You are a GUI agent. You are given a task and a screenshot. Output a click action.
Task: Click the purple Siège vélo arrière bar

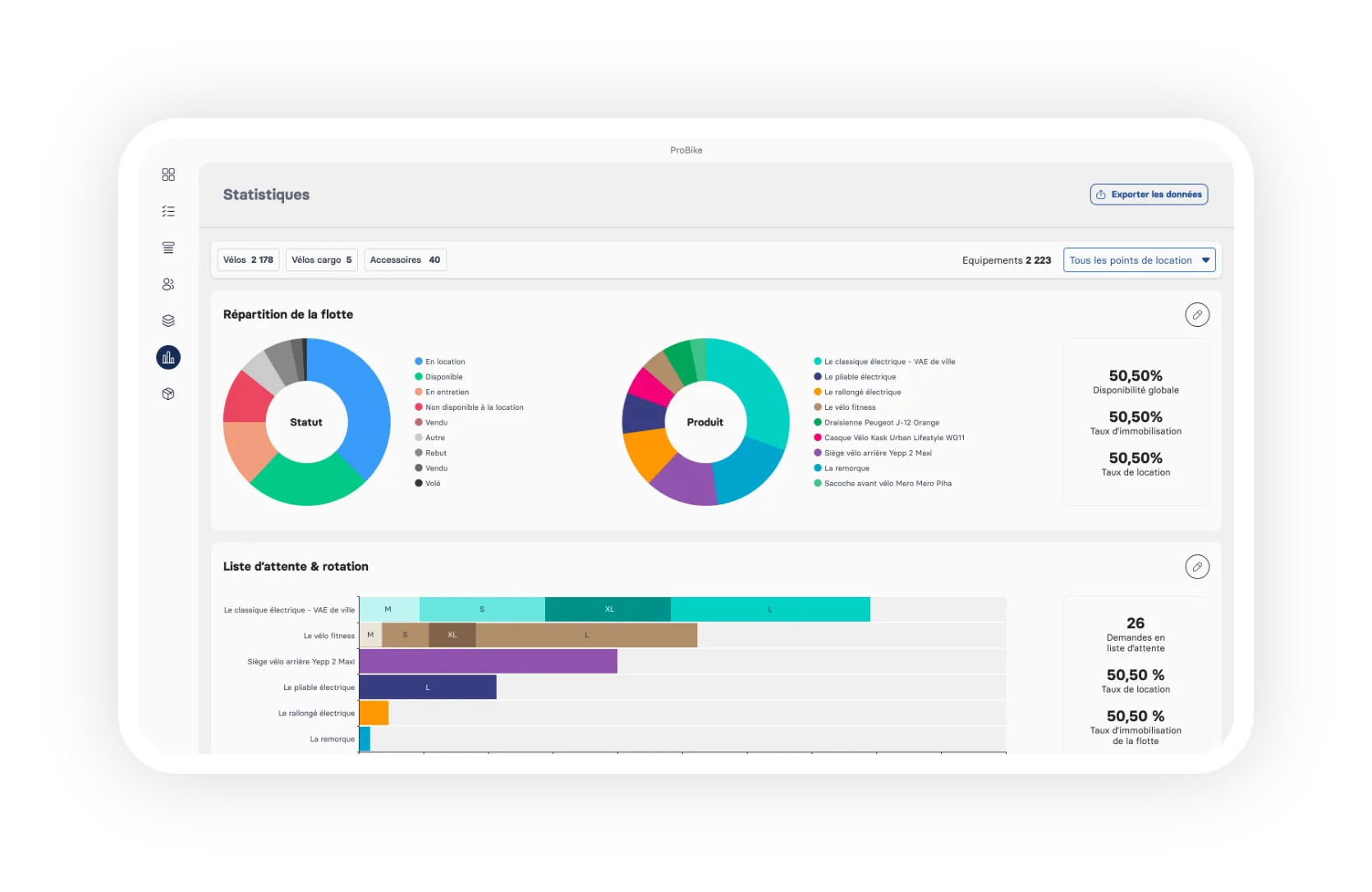(488, 661)
